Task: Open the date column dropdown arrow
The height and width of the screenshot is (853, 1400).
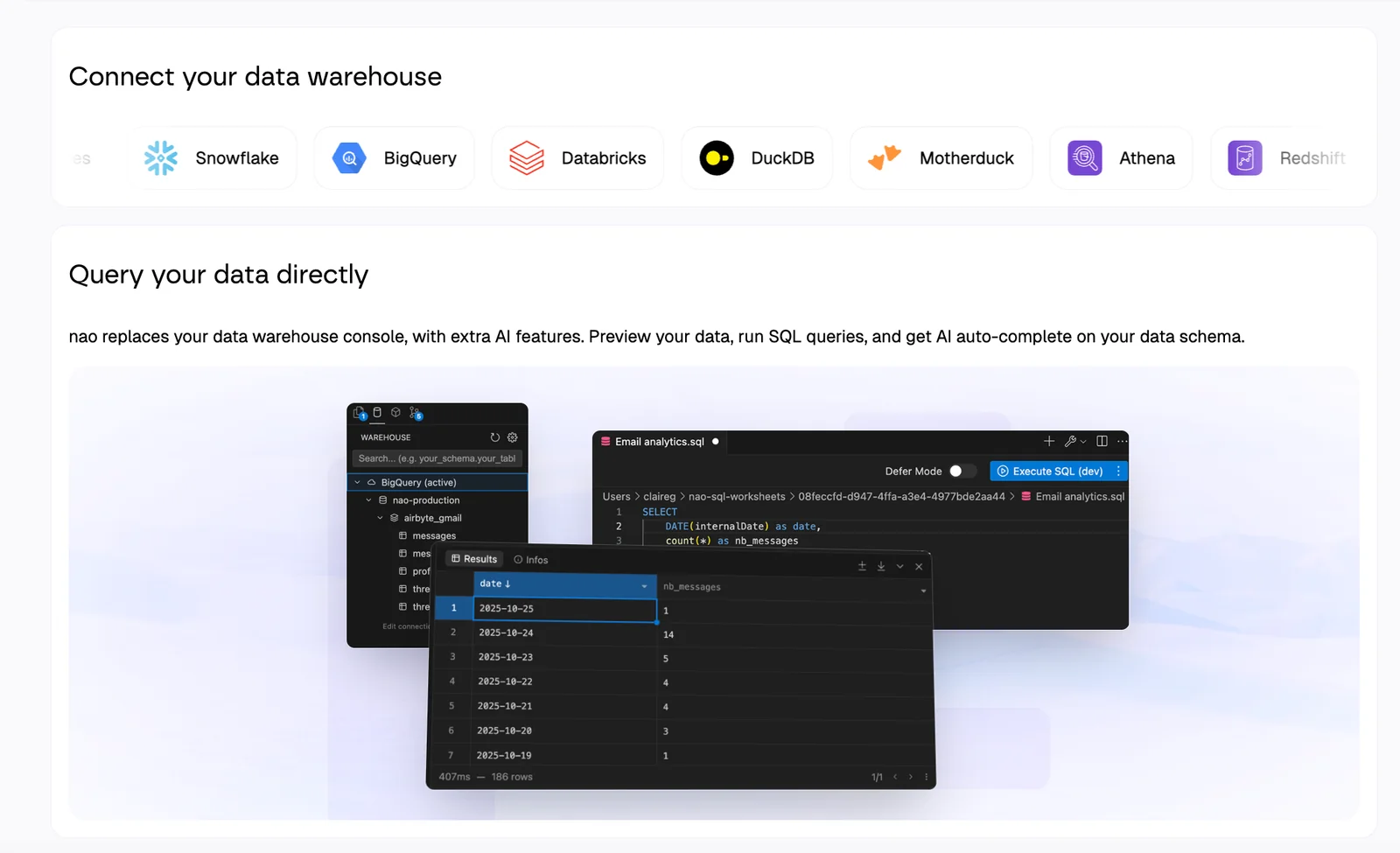Action: (x=644, y=586)
